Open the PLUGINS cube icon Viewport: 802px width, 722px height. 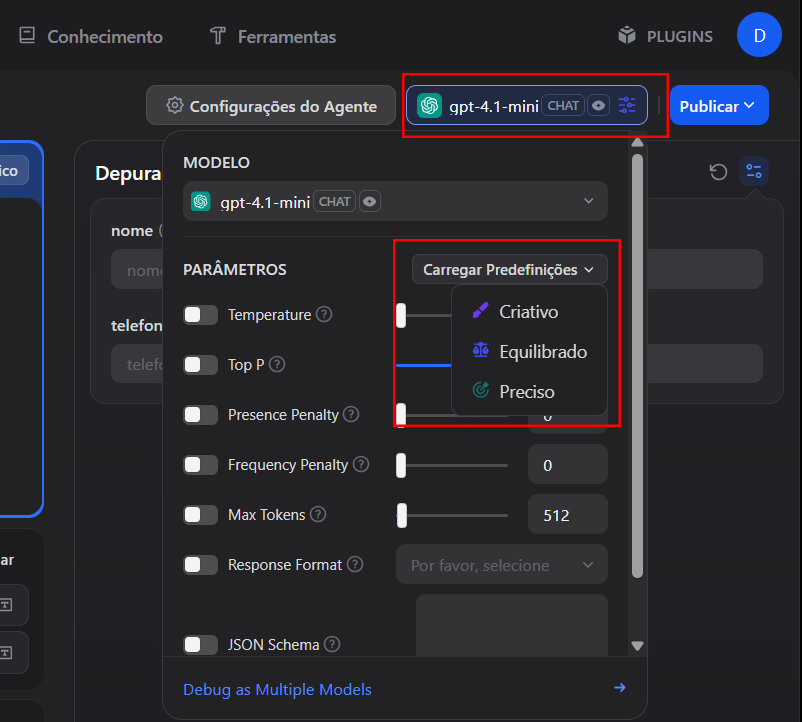[x=627, y=35]
